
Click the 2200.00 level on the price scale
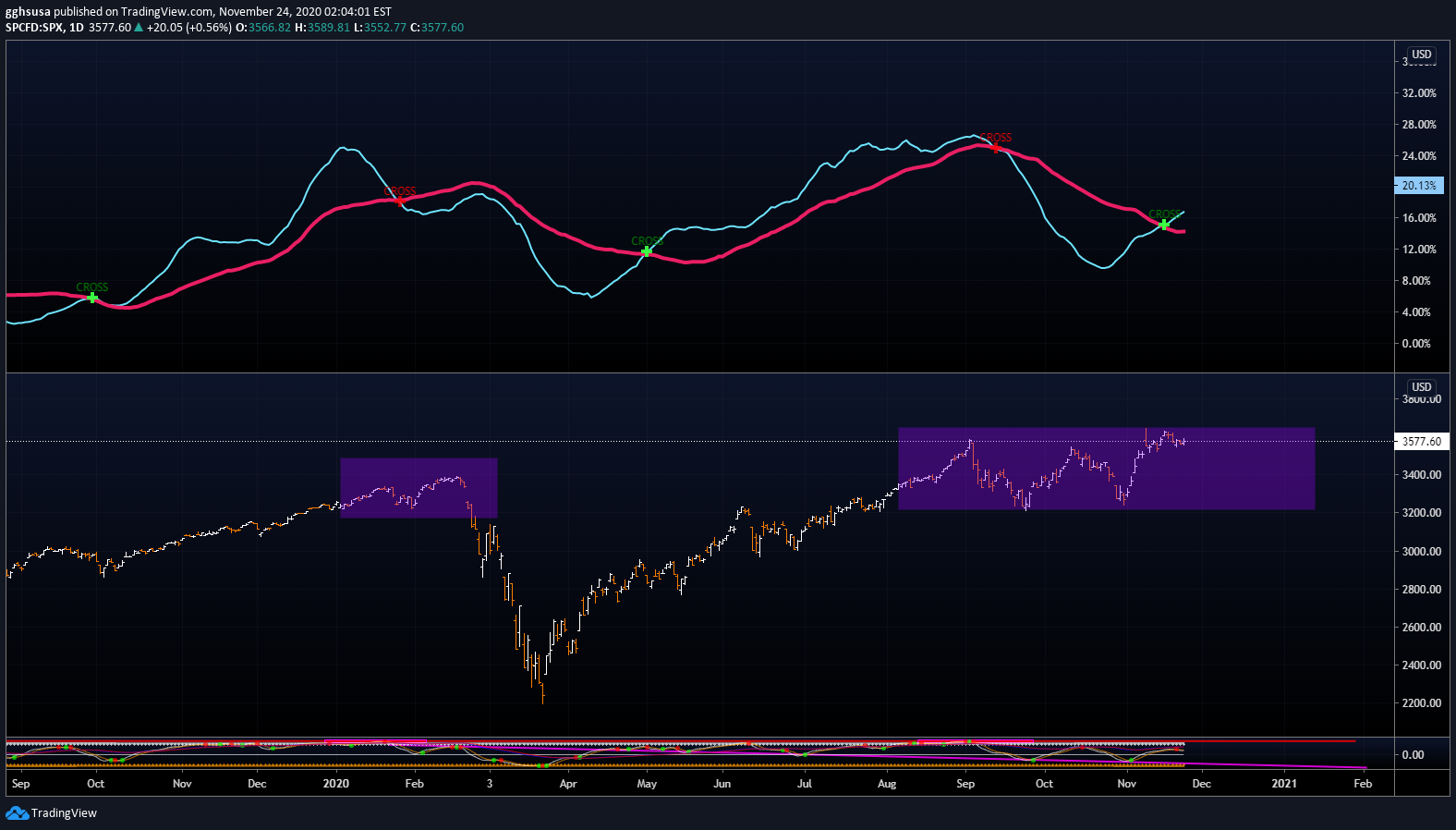point(1422,703)
